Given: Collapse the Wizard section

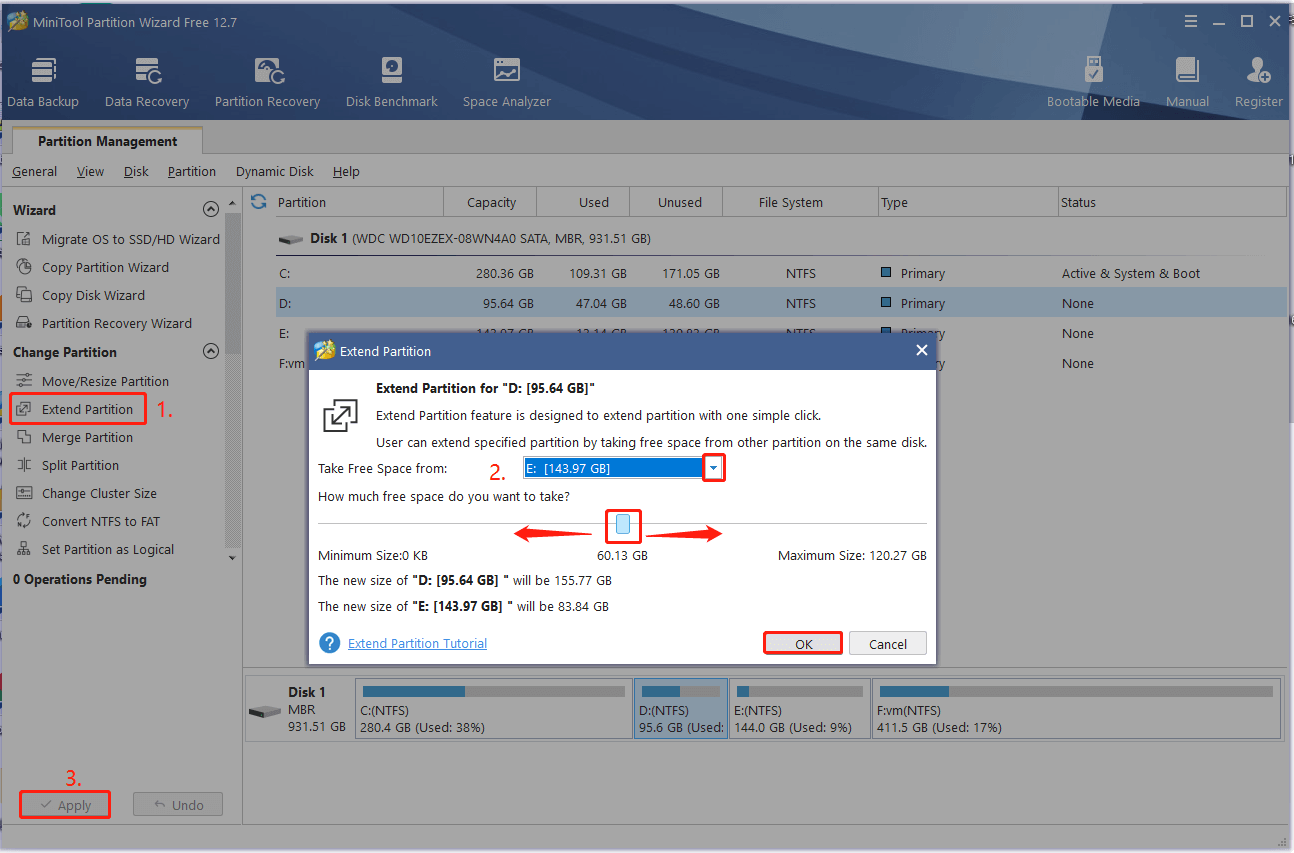Looking at the screenshot, I should pos(210,210).
